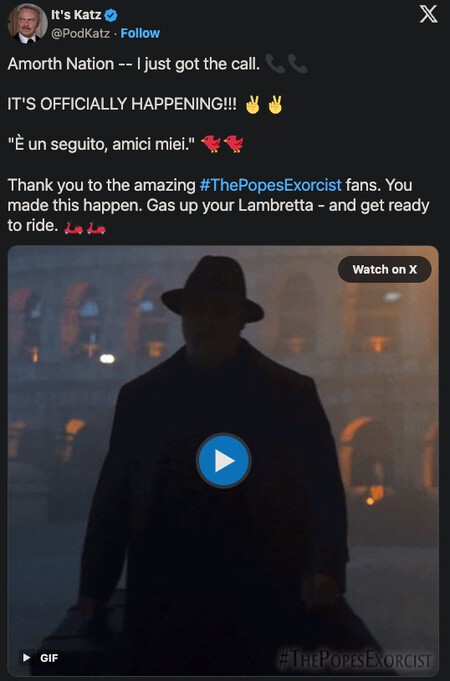The width and height of the screenshot is (450, 681).
Task: Click the telephone receiver emojis
Action: [x=286, y=64]
